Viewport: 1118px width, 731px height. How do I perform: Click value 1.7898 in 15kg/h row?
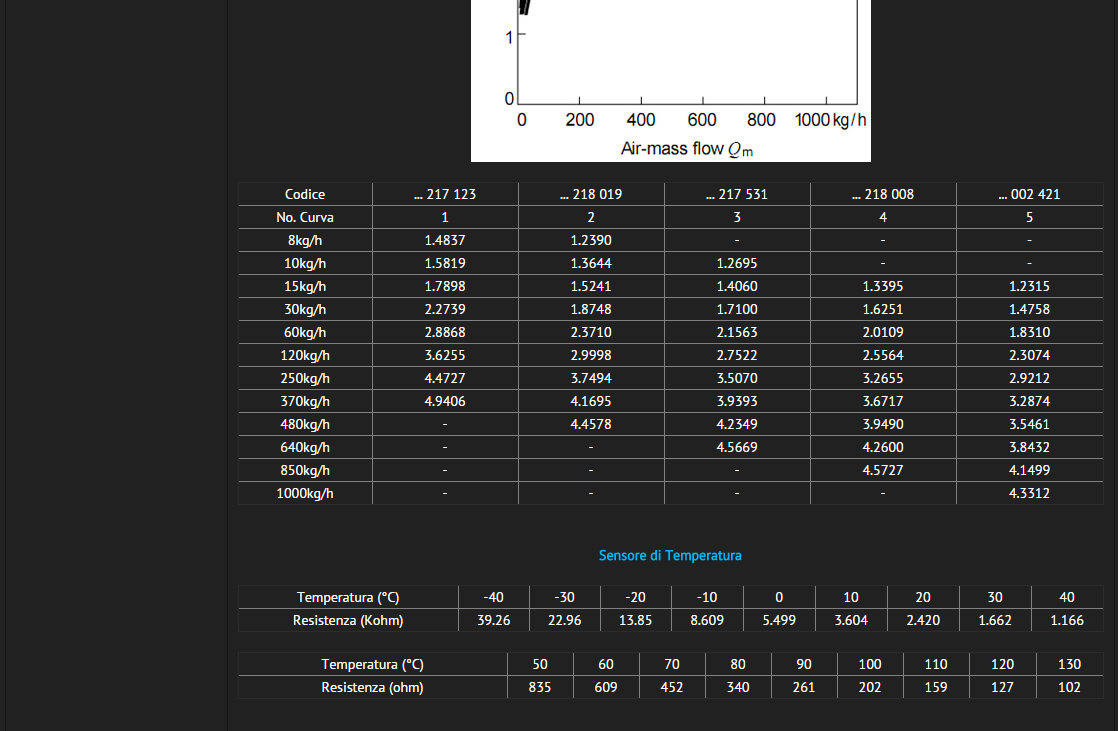point(445,286)
